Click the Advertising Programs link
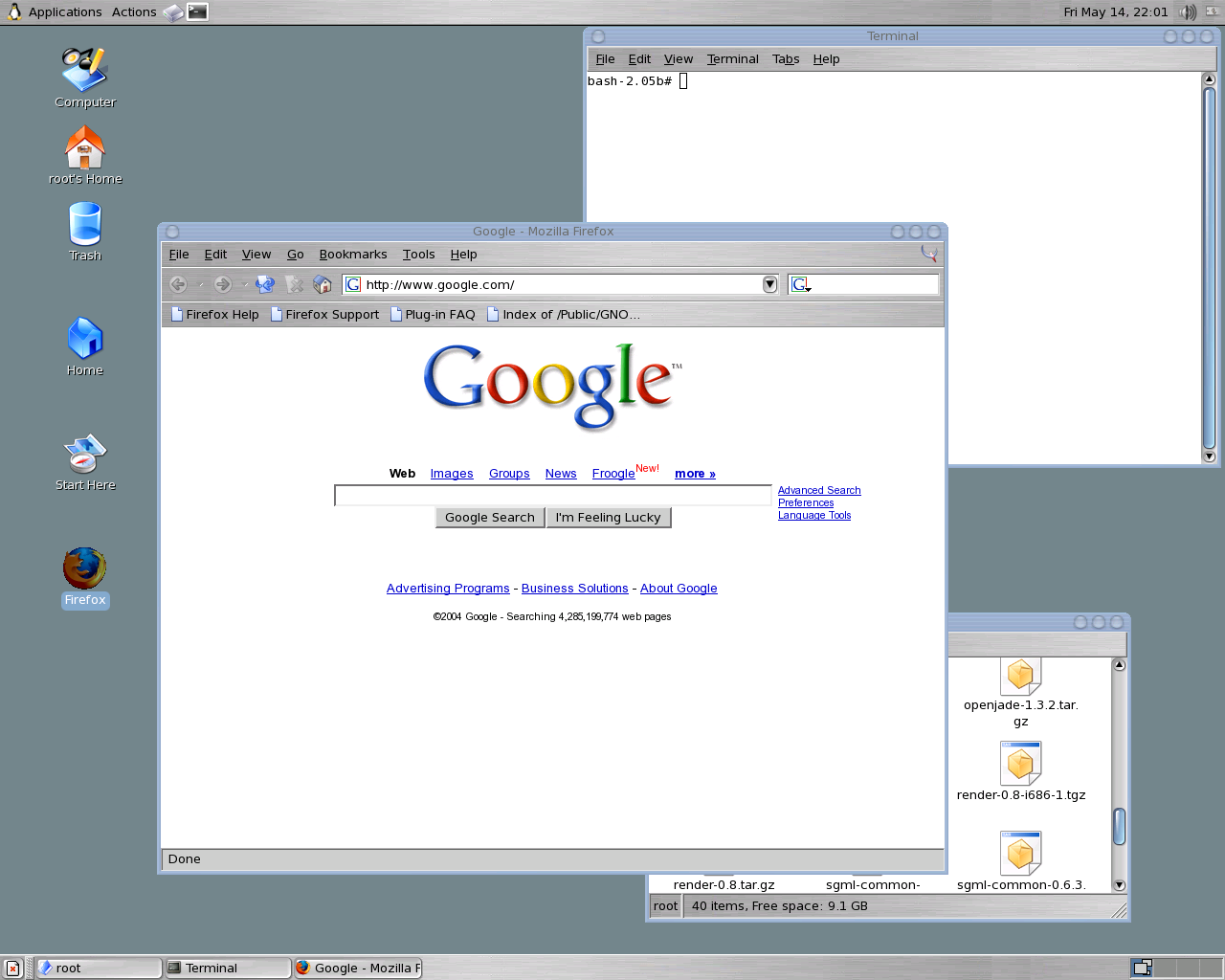 448,589
